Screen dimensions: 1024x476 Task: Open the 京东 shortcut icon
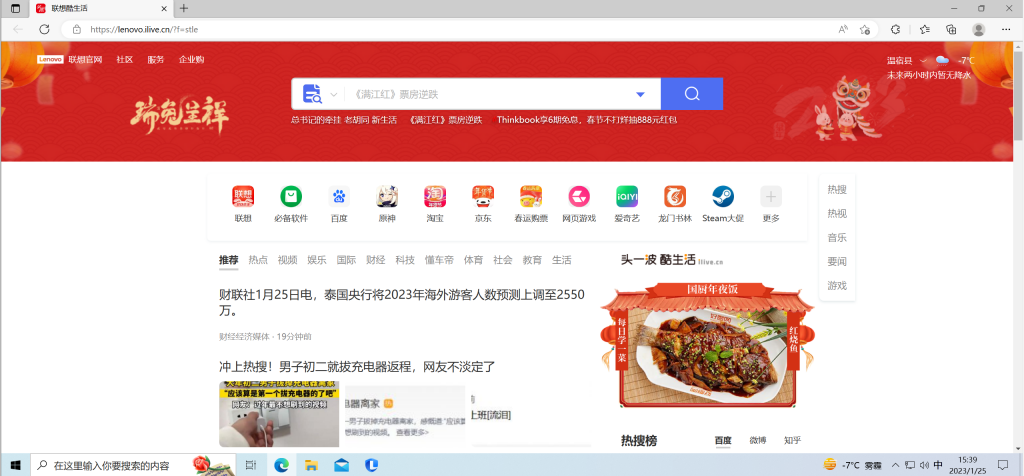coord(483,197)
